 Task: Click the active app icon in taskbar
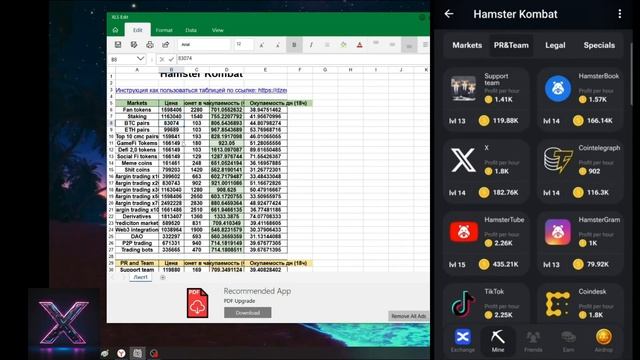point(138,353)
